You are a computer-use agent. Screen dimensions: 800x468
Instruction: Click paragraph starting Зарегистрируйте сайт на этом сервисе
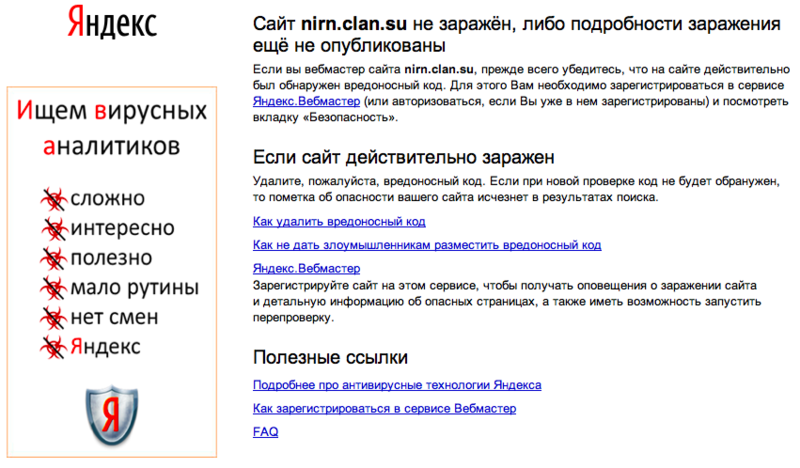(507, 302)
